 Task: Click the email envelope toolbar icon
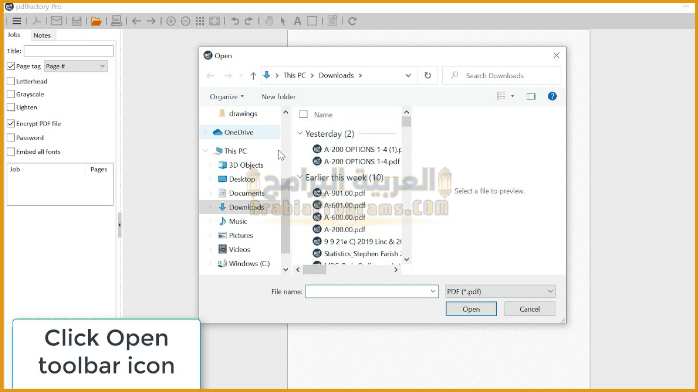point(57,21)
